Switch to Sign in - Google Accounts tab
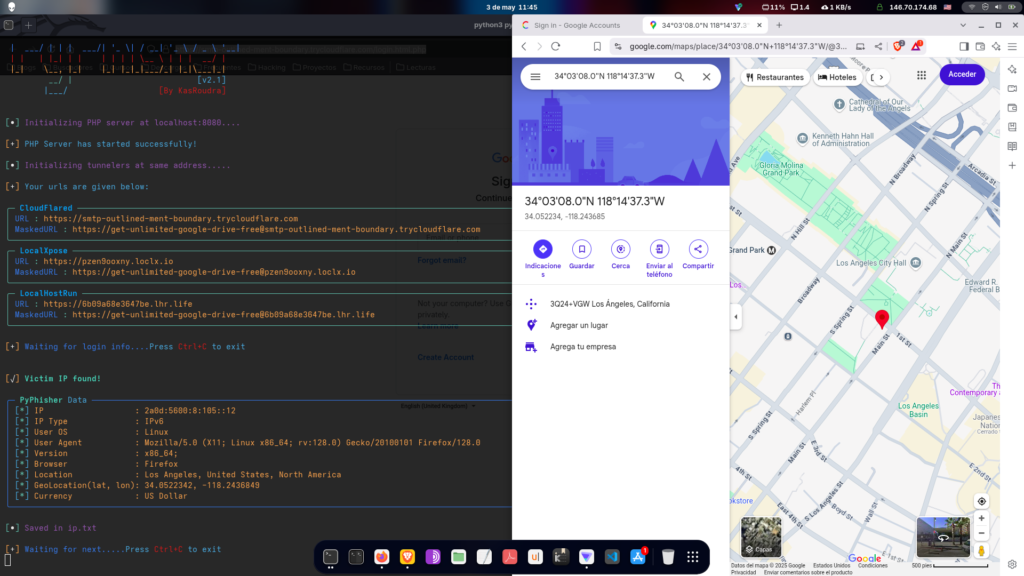1024x576 pixels. click(x=577, y=25)
